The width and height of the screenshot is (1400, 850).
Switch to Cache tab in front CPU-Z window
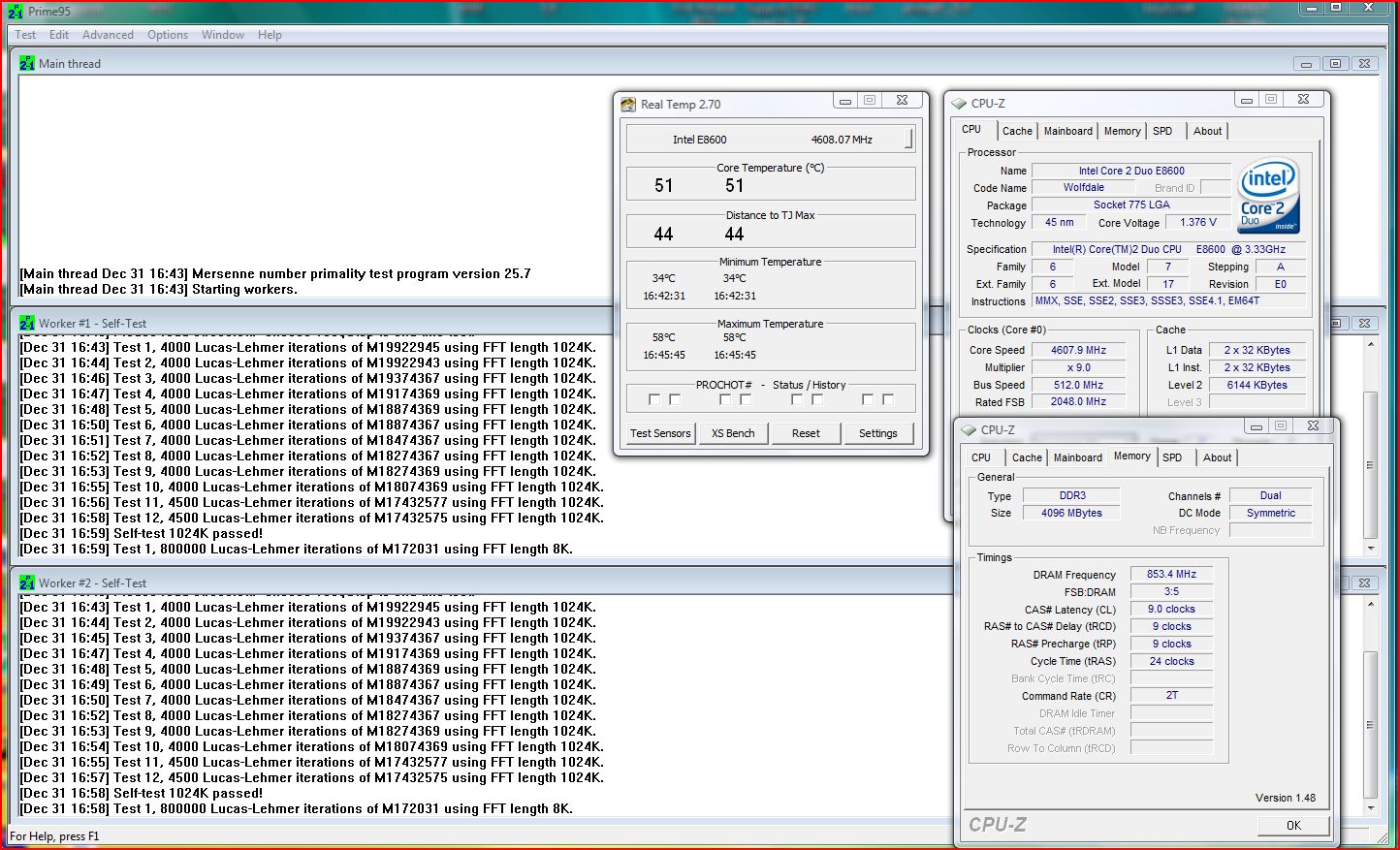1027,457
